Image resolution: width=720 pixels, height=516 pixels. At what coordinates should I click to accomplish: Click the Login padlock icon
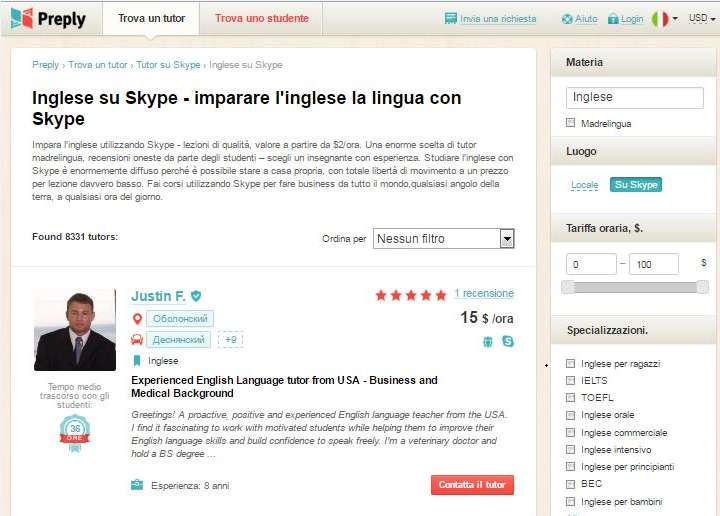[x=613, y=19]
